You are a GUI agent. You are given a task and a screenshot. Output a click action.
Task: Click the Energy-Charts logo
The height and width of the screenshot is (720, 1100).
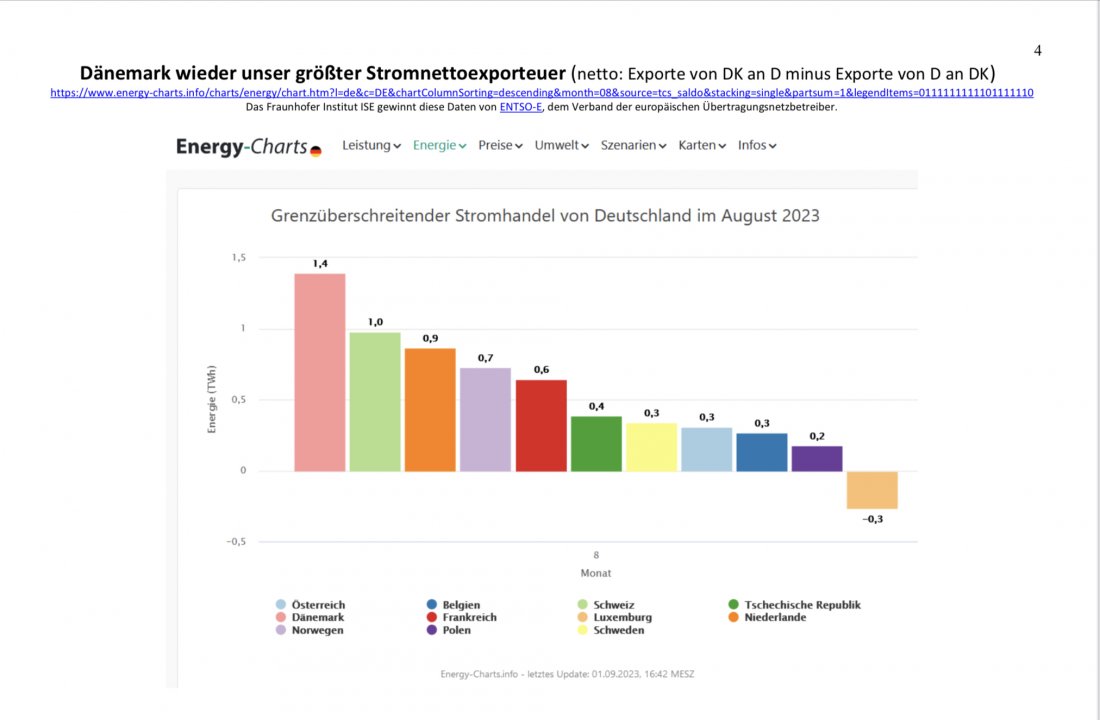[248, 147]
